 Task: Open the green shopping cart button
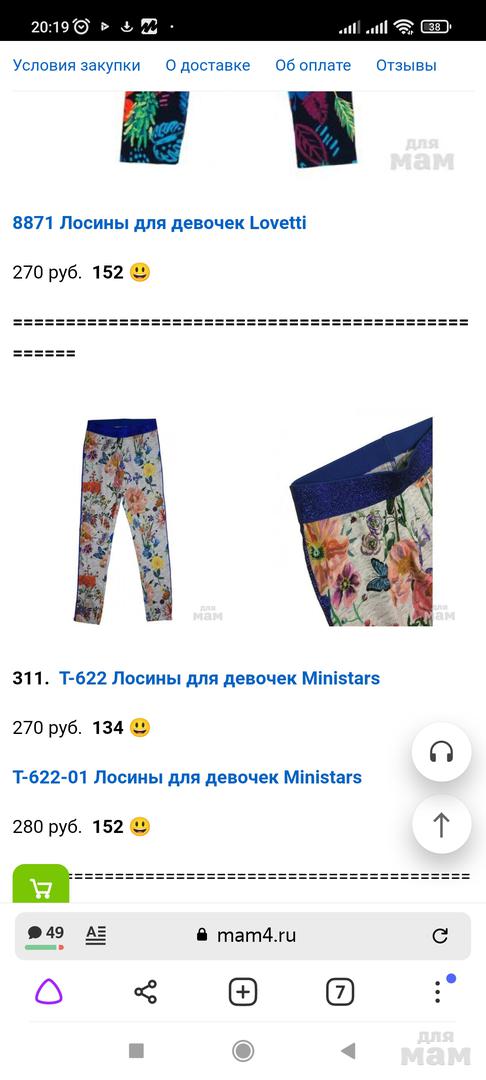[x=41, y=884]
